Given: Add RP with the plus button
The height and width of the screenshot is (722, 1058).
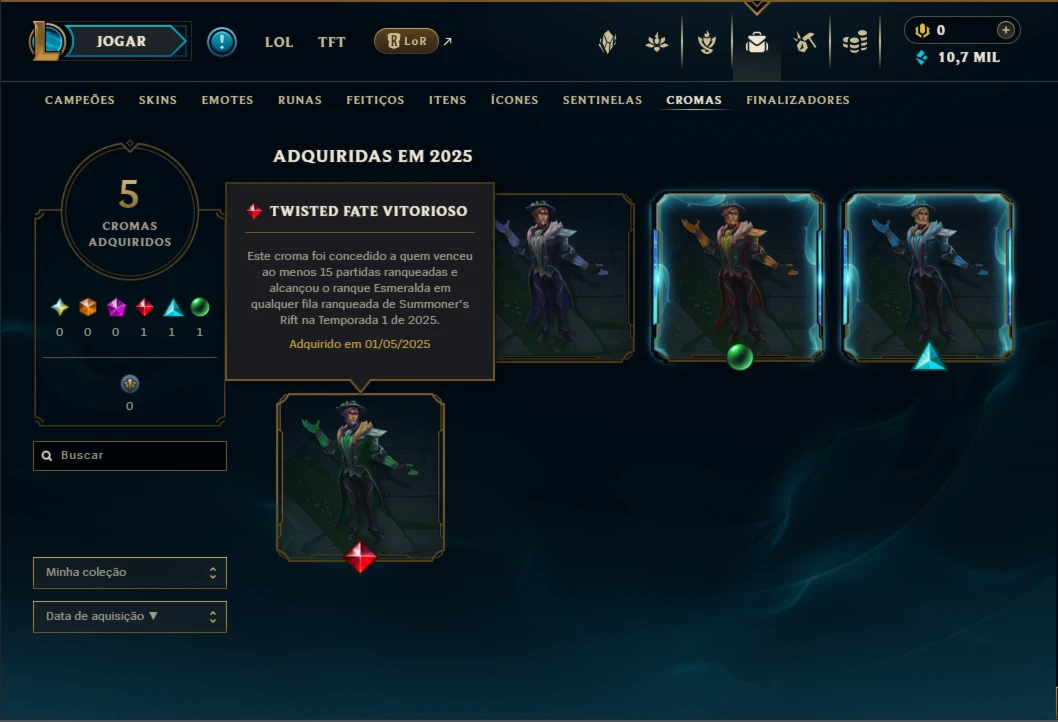Looking at the screenshot, I should pyautogui.click(x=1005, y=30).
